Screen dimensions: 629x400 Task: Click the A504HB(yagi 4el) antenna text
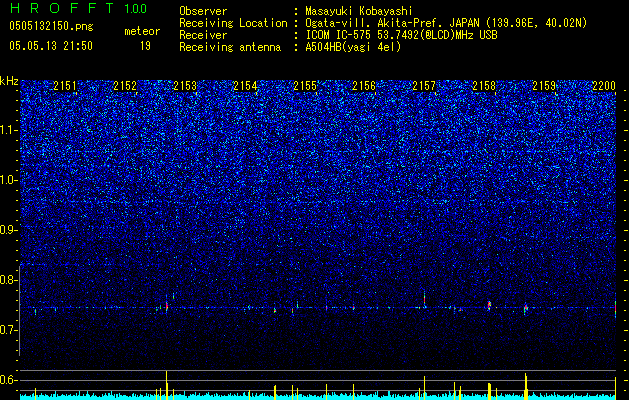(353, 47)
